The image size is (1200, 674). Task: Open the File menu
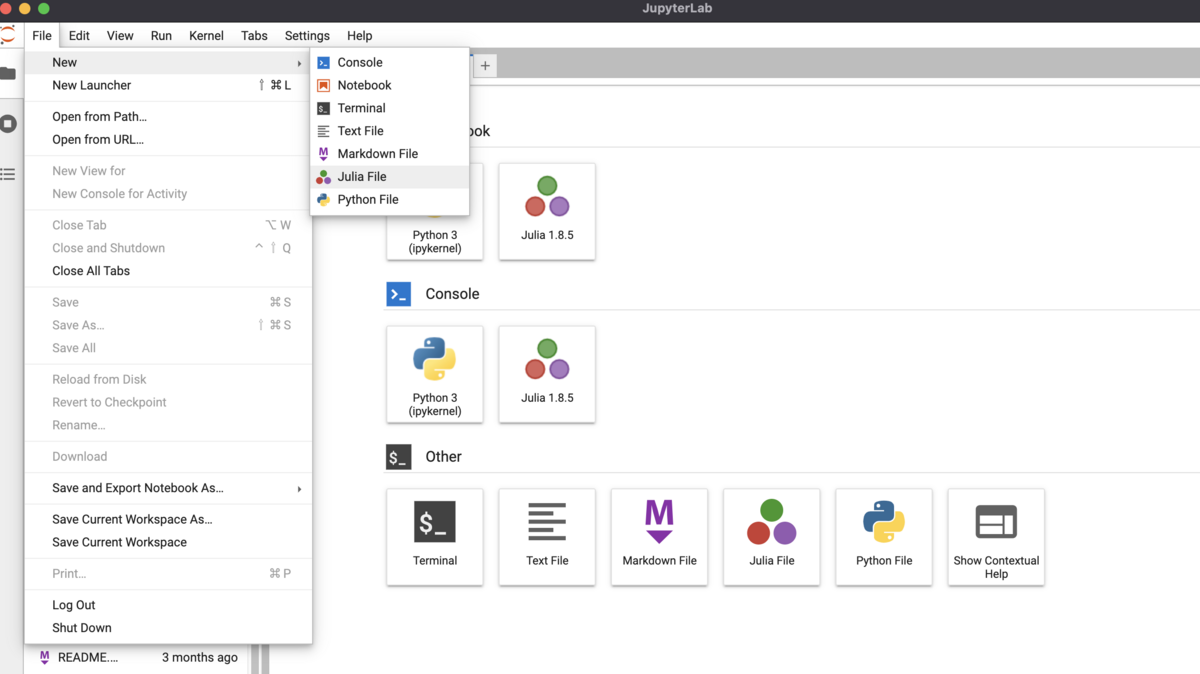(41, 35)
